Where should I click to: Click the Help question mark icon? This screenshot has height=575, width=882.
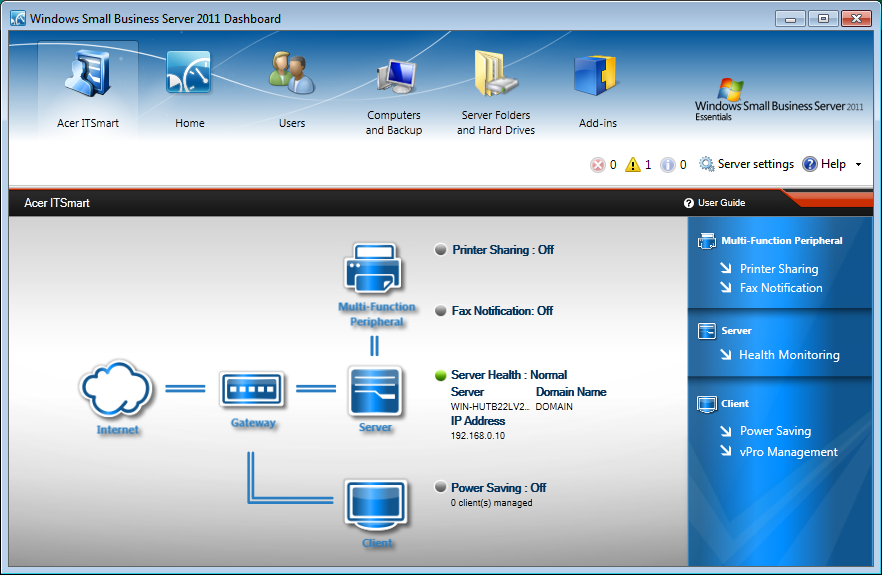tap(809, 164)
